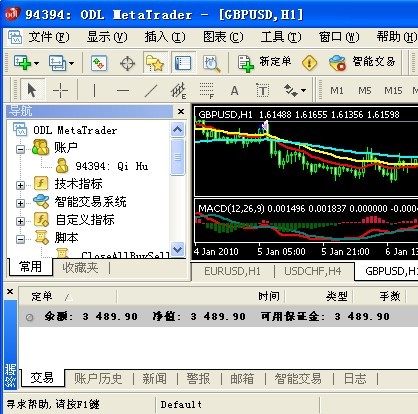Switch chart to M1 timeframe

coord(337,90)
